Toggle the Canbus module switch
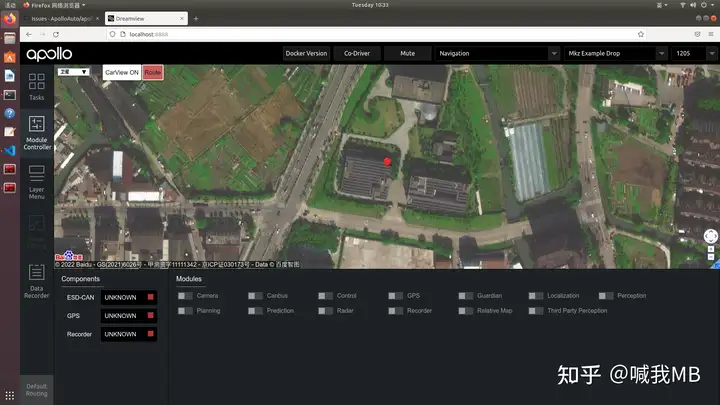Screen dimensions: 720x405 click(x=255, y=296)
